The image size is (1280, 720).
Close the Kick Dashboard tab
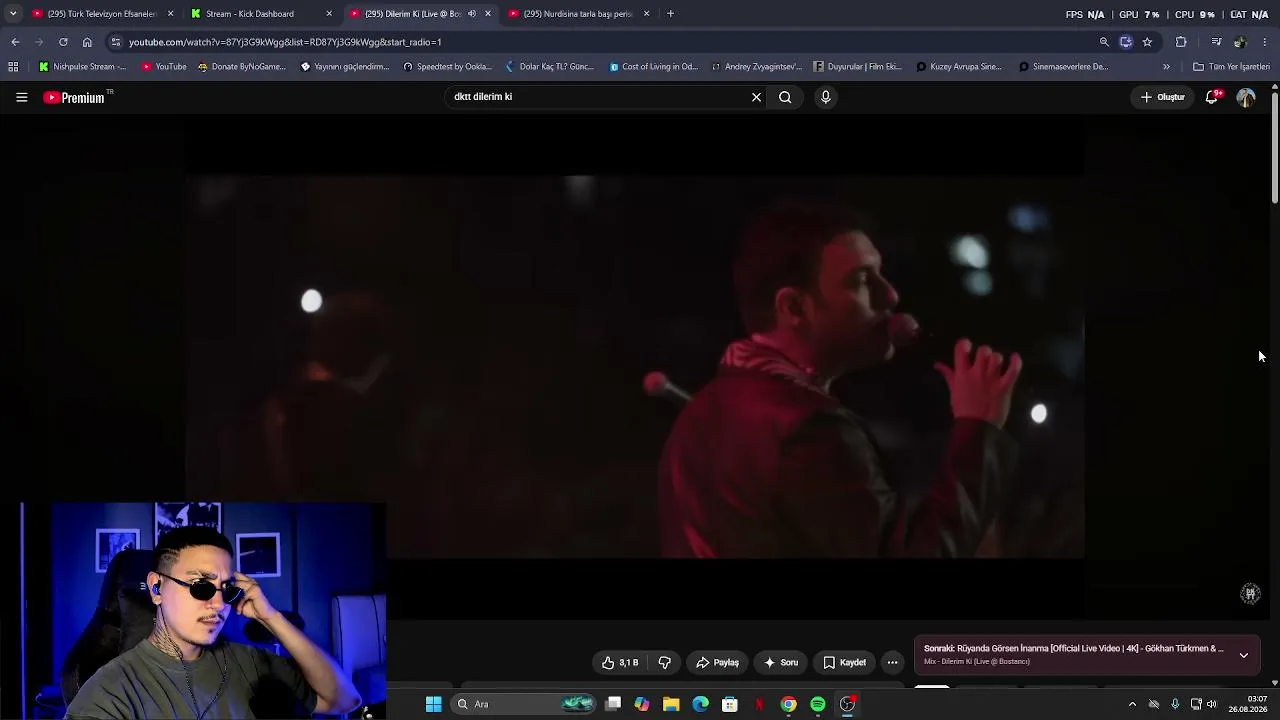point(329,14)
